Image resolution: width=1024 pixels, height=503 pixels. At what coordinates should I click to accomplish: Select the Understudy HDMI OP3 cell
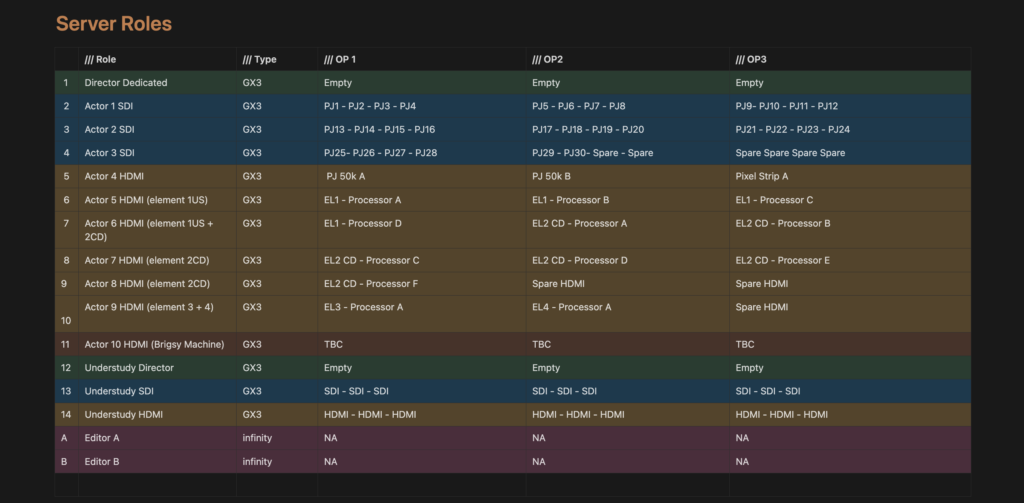(850, 415)
